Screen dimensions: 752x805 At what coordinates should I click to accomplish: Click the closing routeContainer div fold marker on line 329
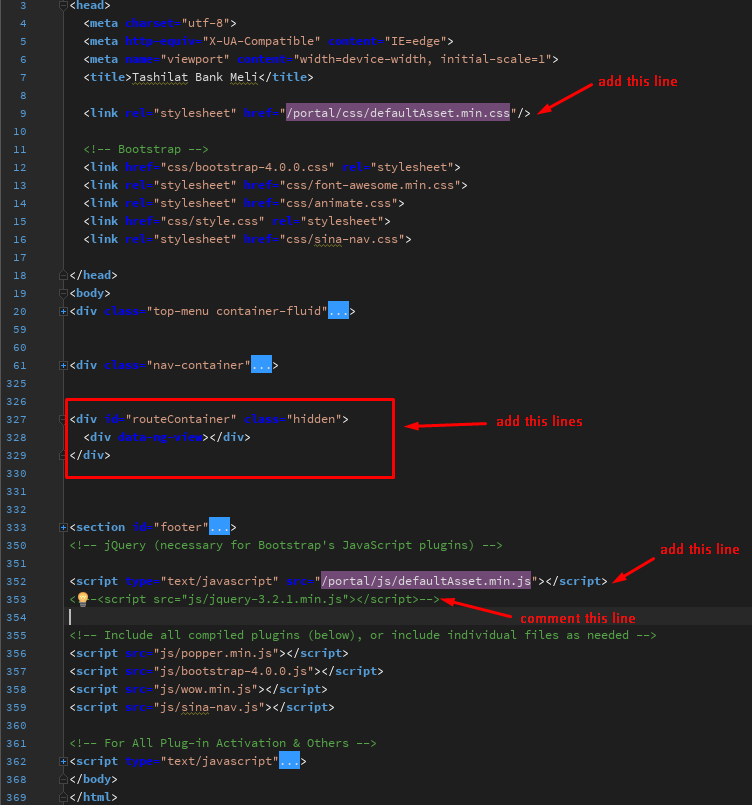[63, 455]
